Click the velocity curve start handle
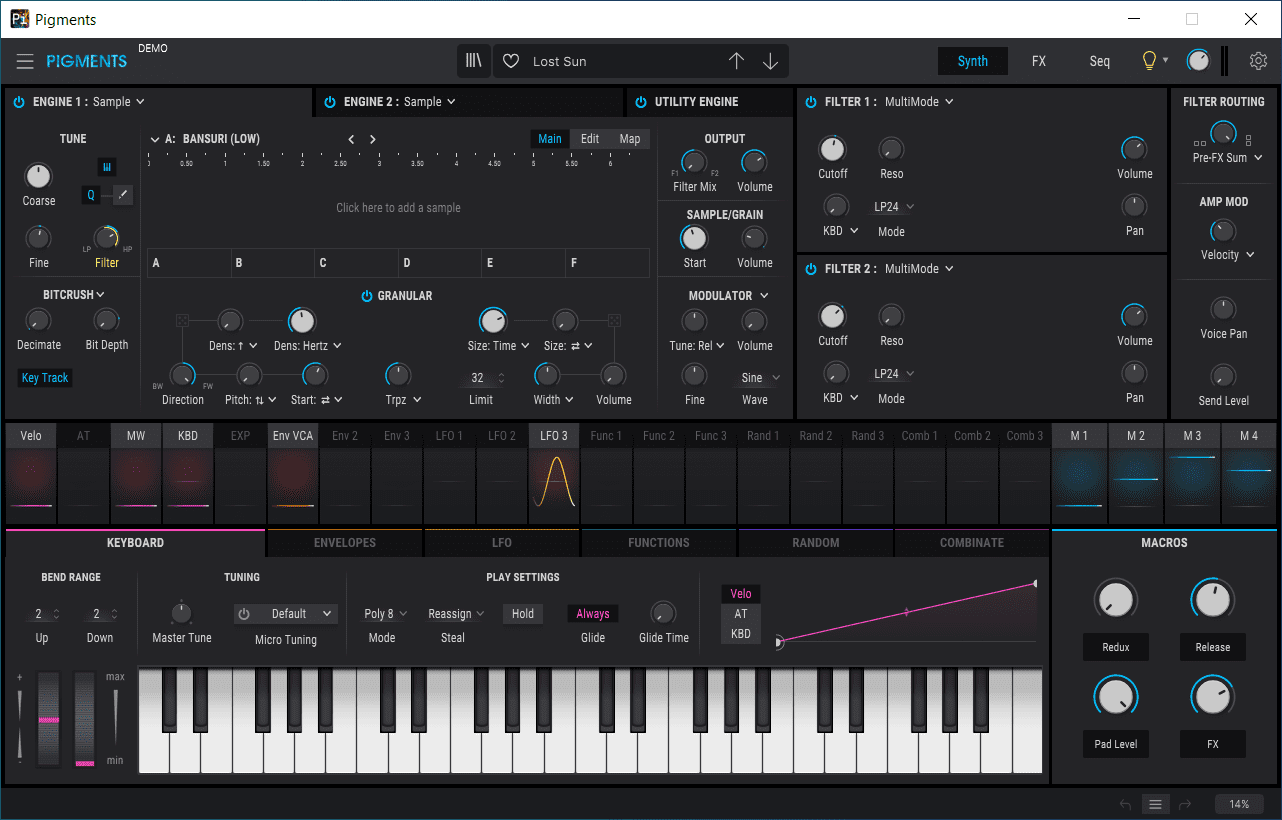The width and height of the screenshot is (1282, 820). (779, 643)
